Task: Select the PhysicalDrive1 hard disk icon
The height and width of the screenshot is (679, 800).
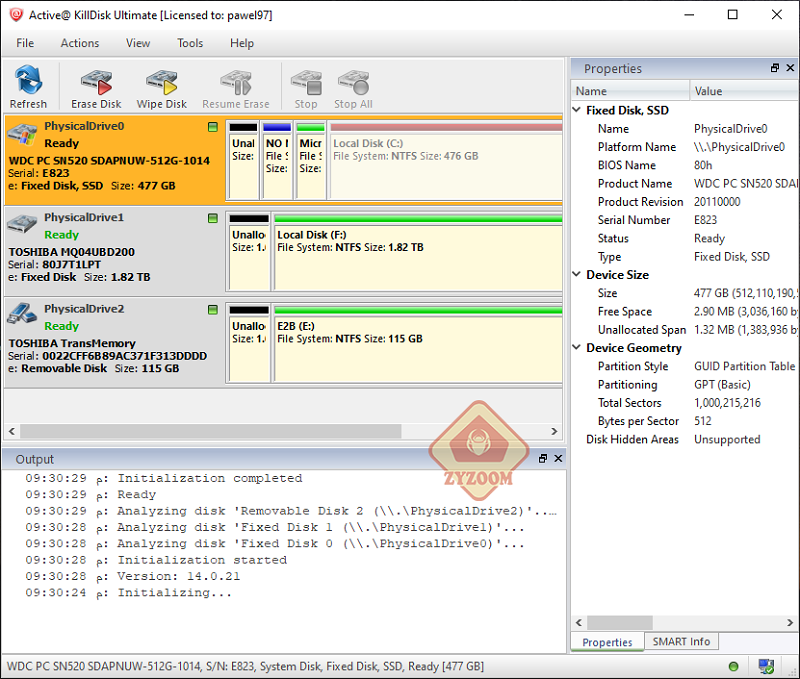Action: coord(22,224)
